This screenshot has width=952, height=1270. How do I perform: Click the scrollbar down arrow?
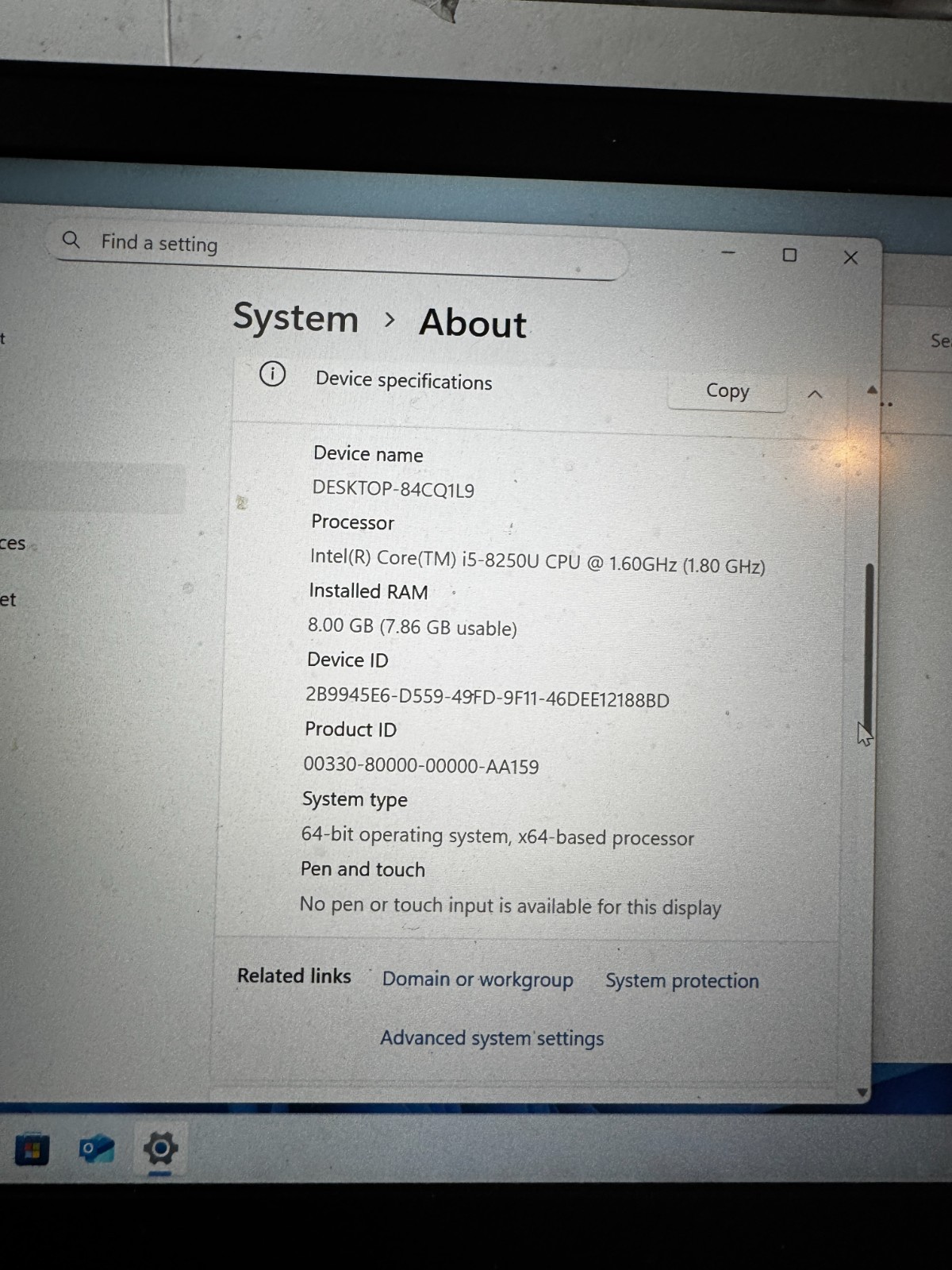coord(862,1093)
